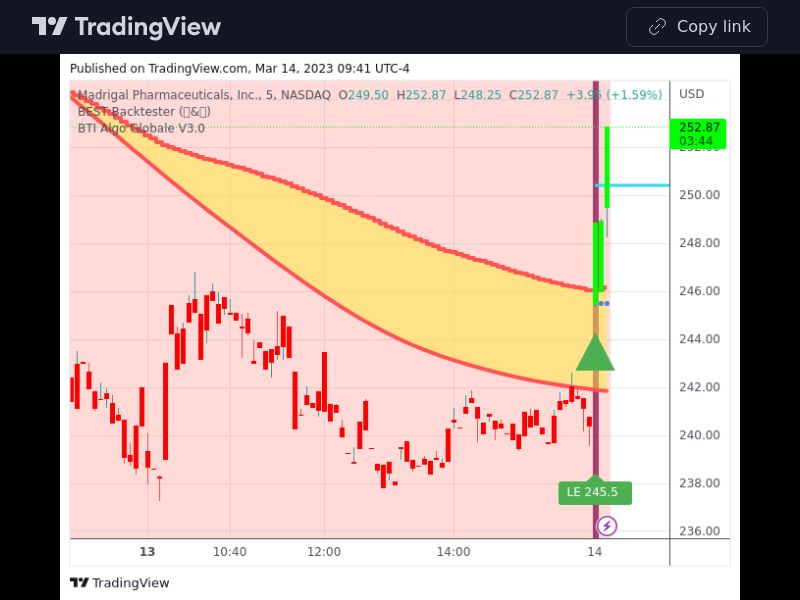Image resolution: width=800 pixels, height=600 pixels.
Task: Click the 250.00 price axis label
Action: [x=699, y=195]
